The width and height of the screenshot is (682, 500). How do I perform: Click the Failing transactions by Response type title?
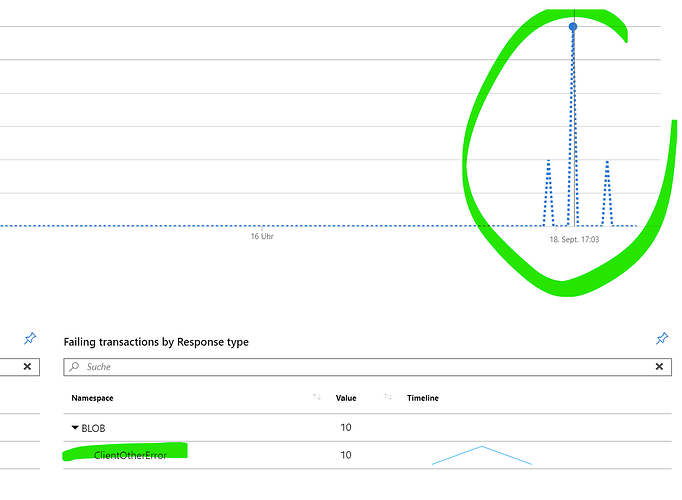(156, 342)
